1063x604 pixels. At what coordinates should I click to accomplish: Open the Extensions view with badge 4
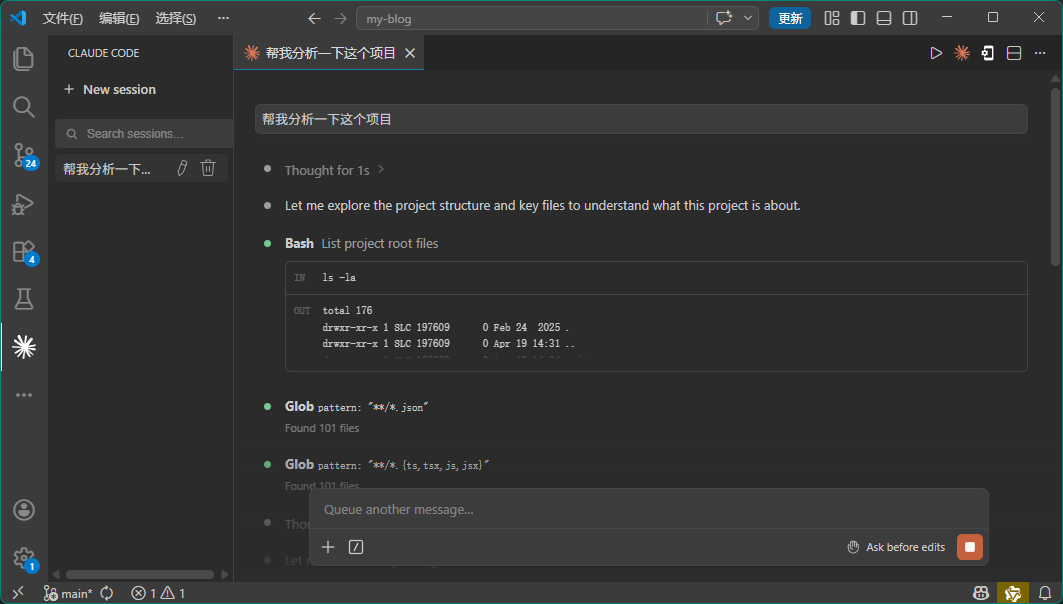coord(24,251)
